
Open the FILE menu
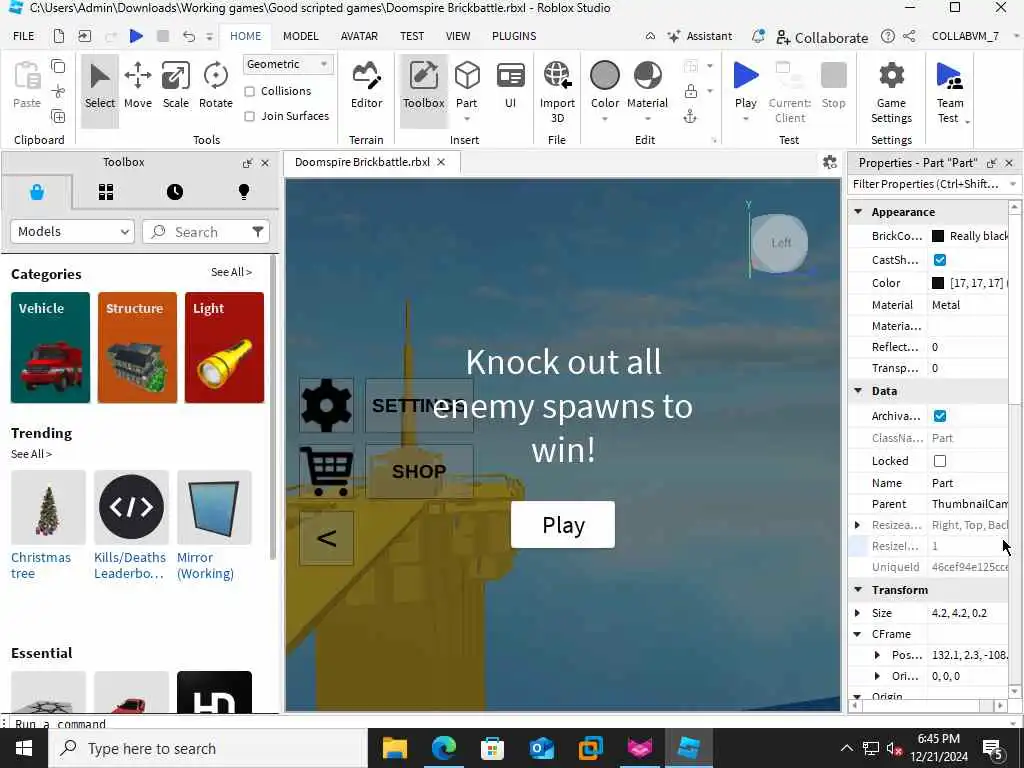click(24, 36)
